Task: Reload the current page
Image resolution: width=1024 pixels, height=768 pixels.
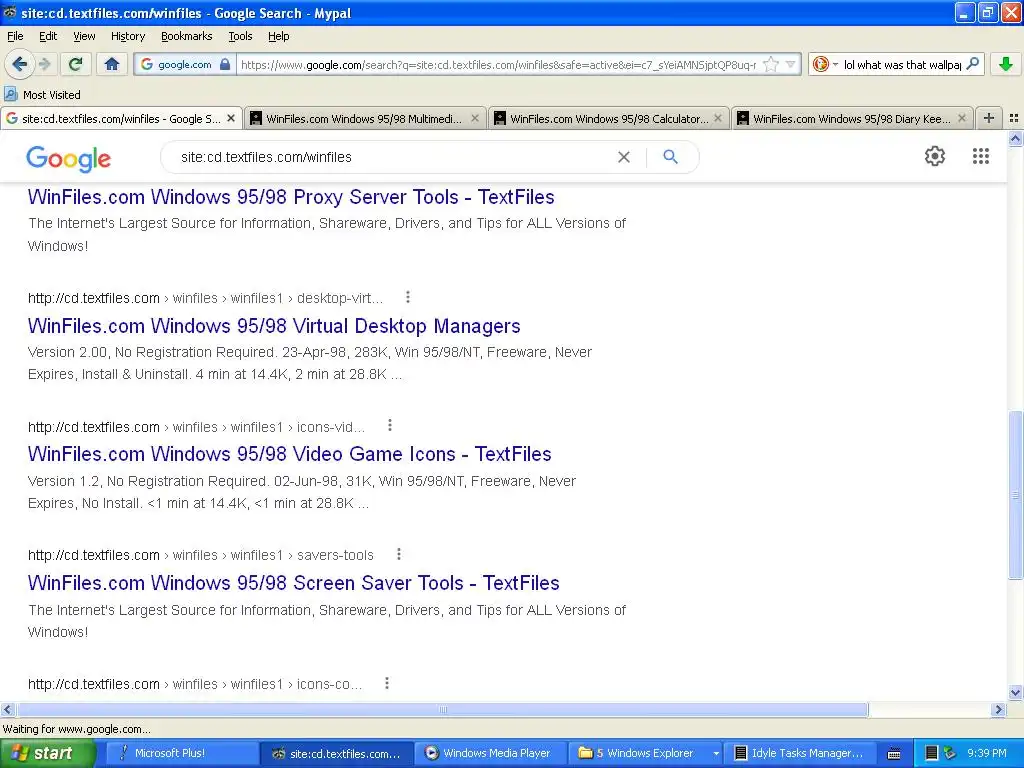Action: (76, 64)
